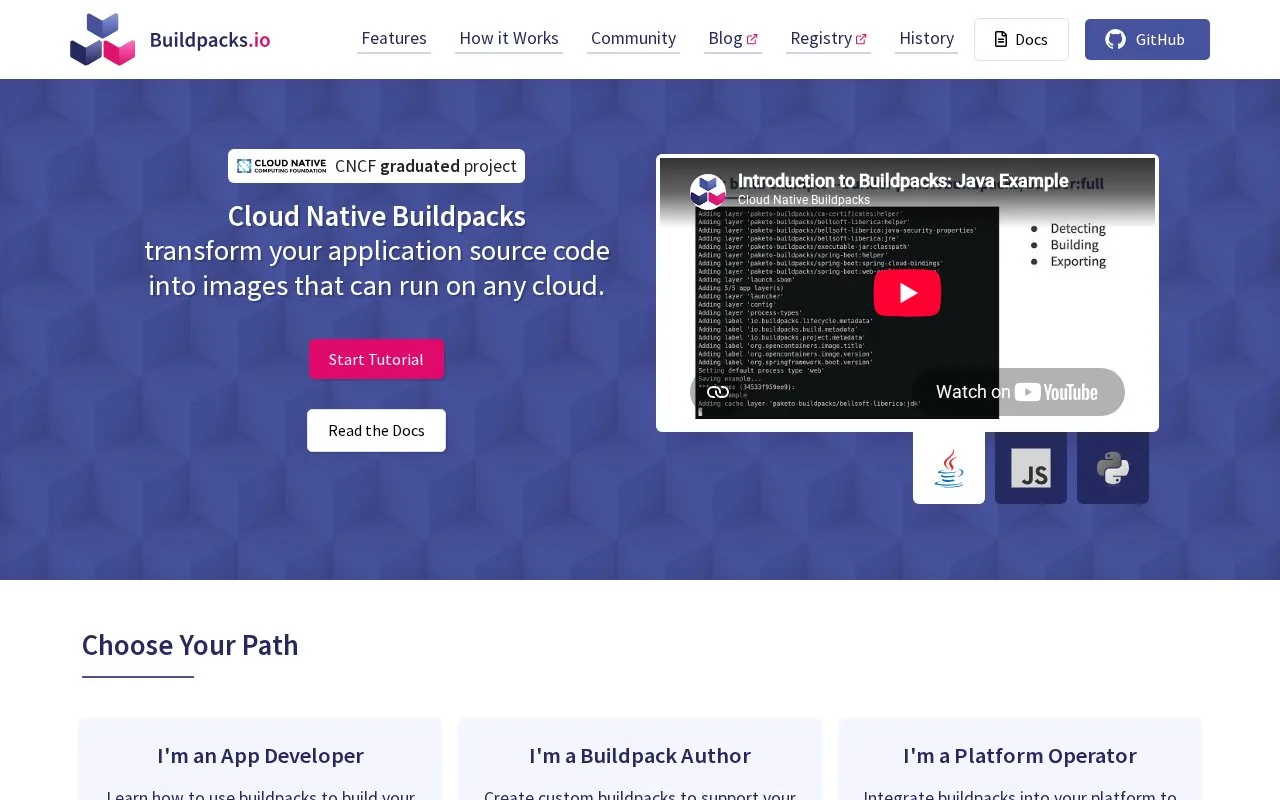The height and width of the screenshot is (800, 1280).
Task: Open video title Introduction to Buildpacks: Java Example
Action: 903,181
